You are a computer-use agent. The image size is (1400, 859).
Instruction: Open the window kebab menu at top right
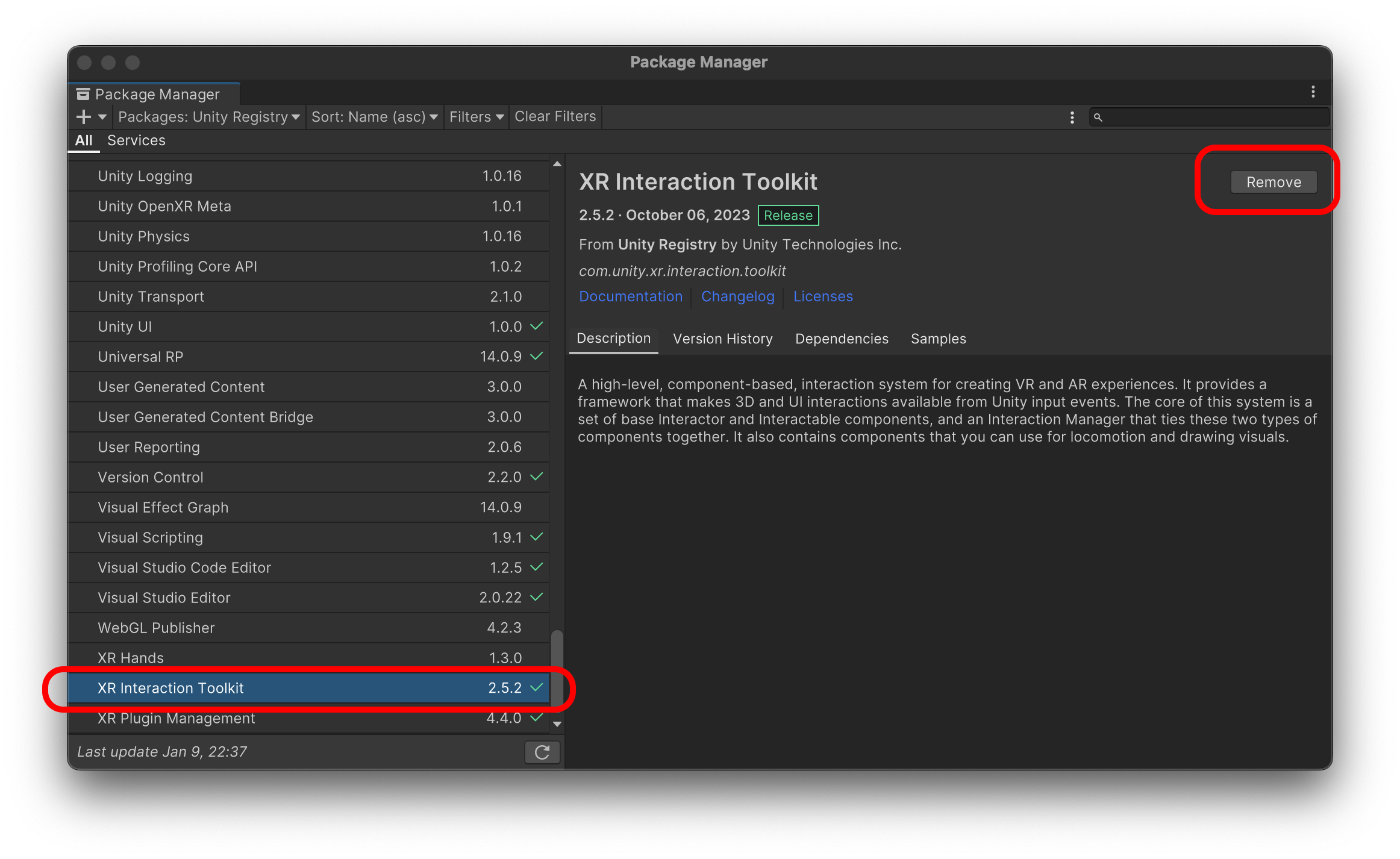pyautogui.click(x=1313, y=92)
